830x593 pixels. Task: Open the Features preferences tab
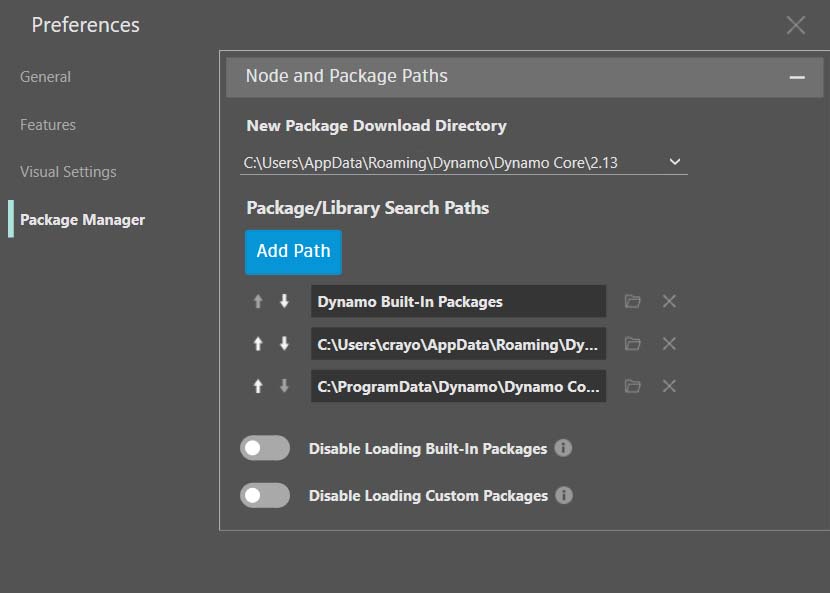click(x=48, y=125)
